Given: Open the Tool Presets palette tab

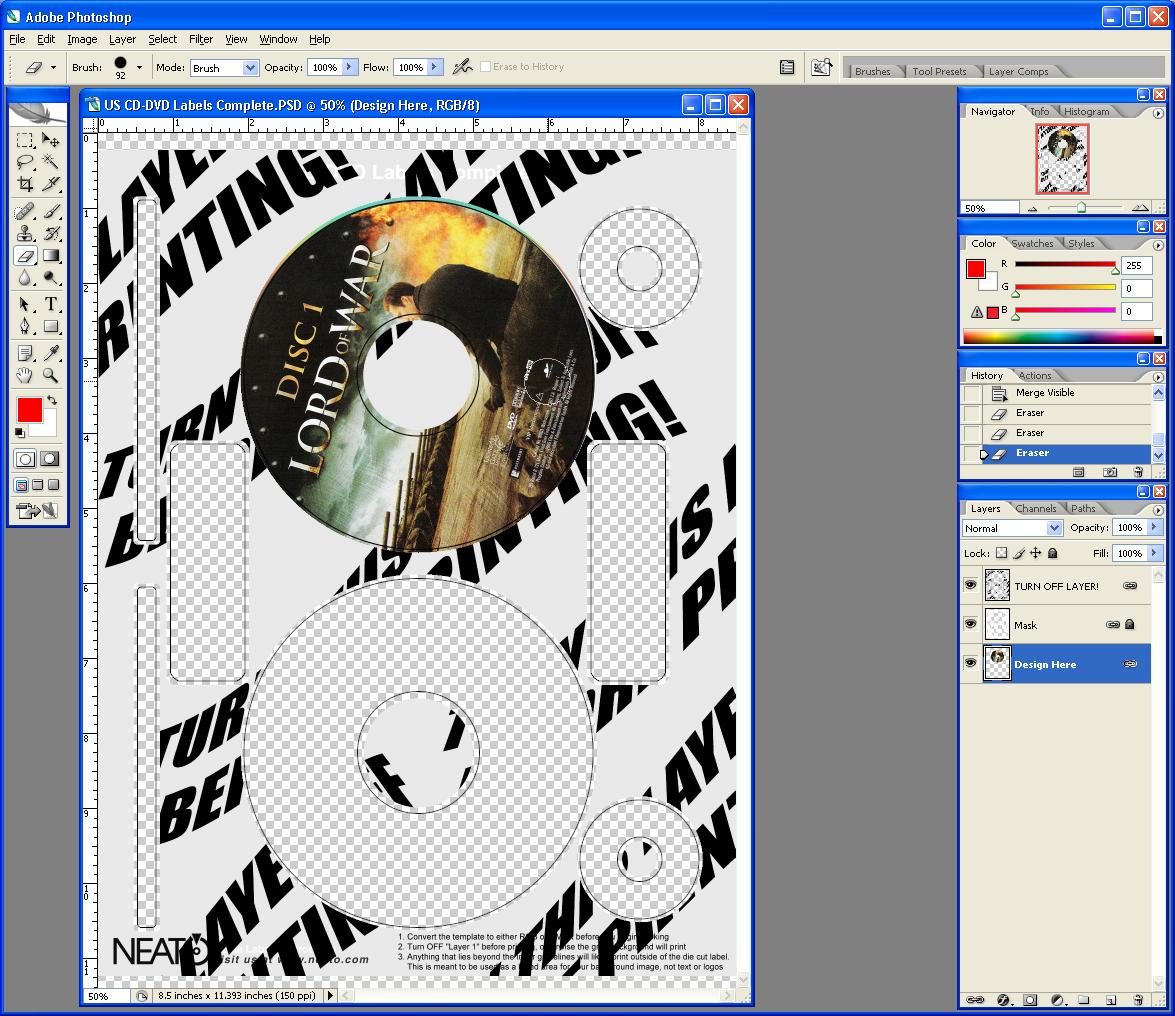Looking at the screenshot, I should 939,71.
